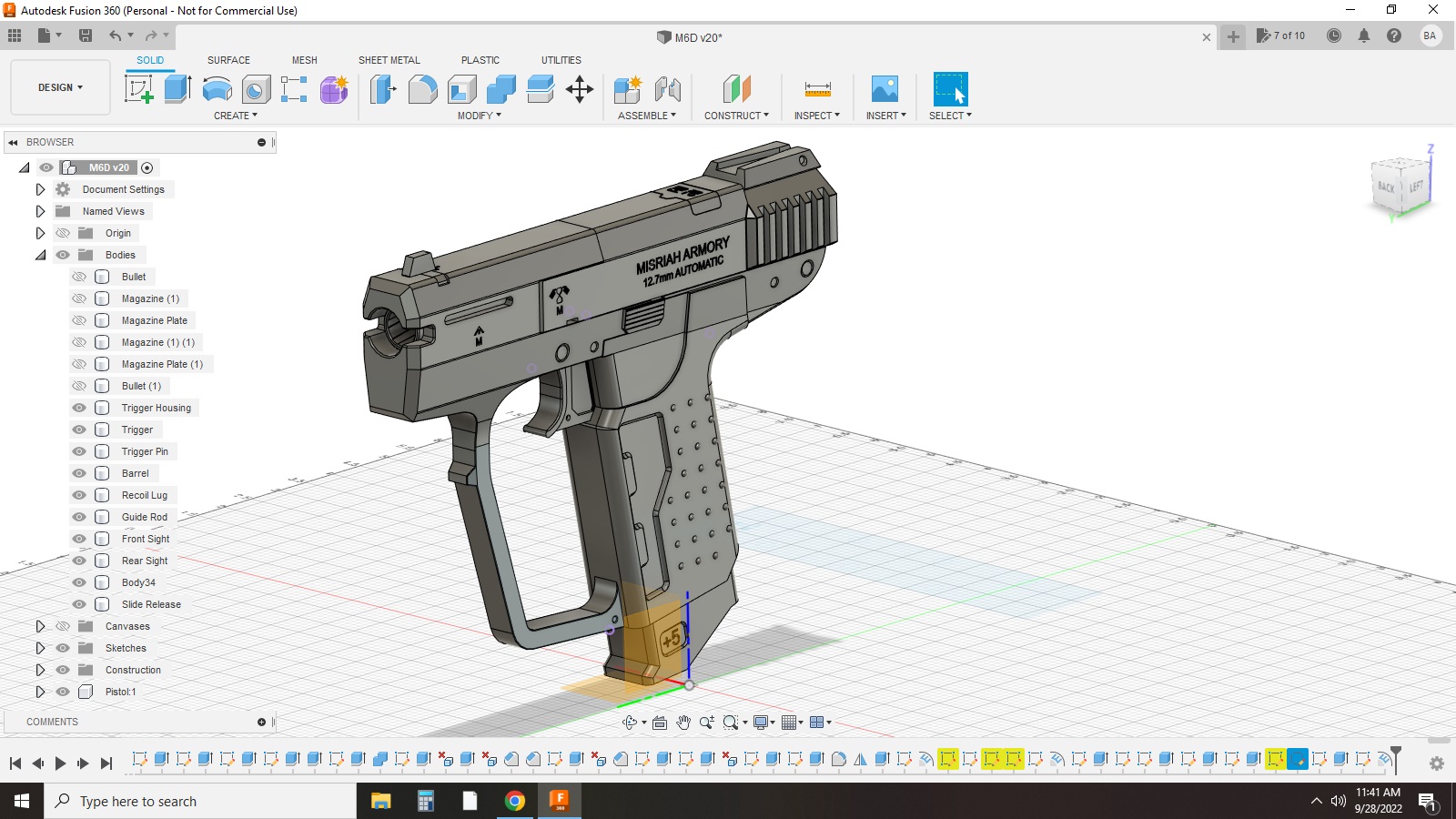Hide the Slide Release body
1456x819 pixels.
[79, 604]
